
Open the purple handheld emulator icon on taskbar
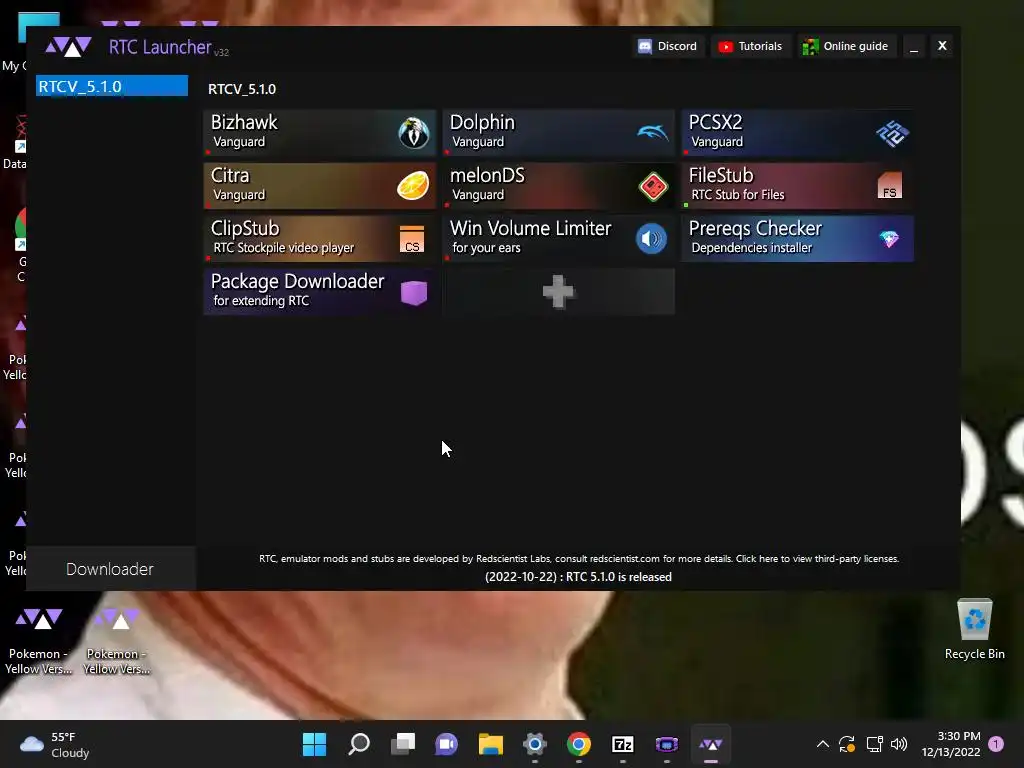667,744
